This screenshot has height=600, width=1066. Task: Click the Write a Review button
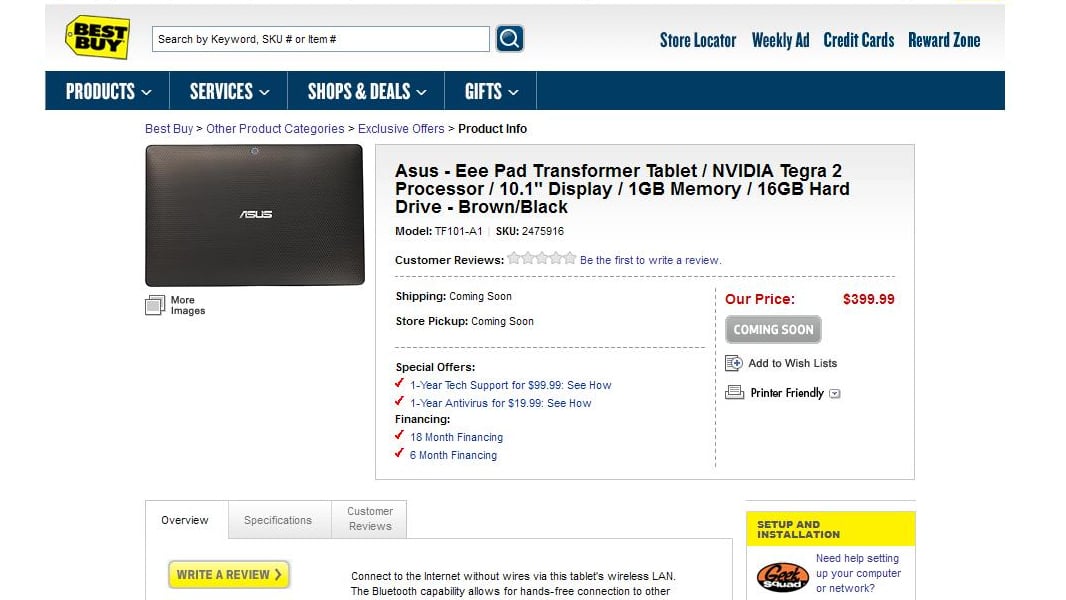click(229, 575)
